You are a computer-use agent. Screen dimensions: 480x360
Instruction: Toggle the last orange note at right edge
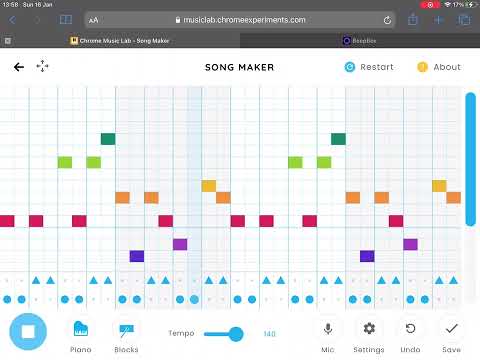454,198
